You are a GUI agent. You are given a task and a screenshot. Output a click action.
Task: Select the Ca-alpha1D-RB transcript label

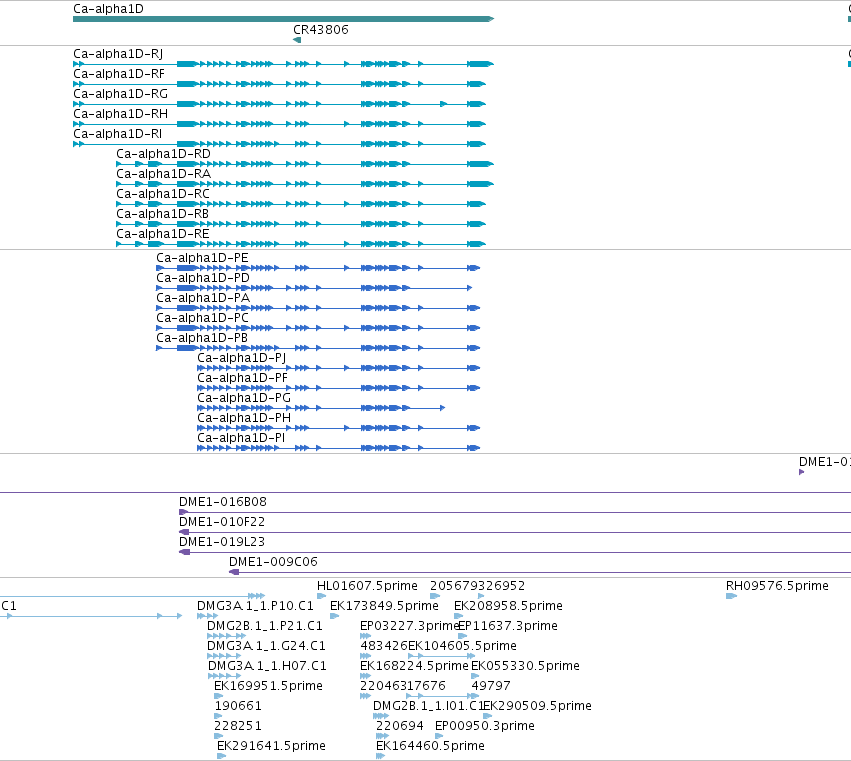[x=162, y=214]
